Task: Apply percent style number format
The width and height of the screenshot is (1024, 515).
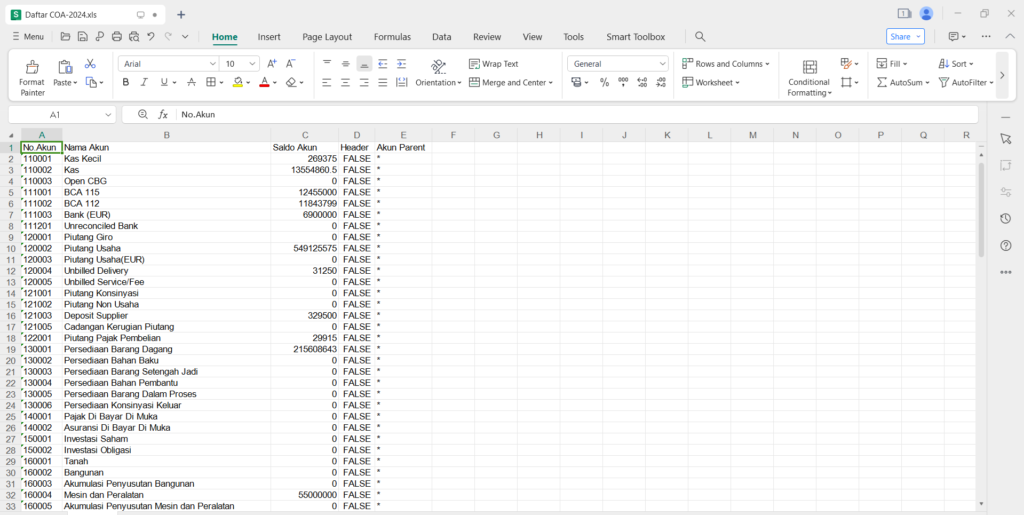Action: [604, 83]
